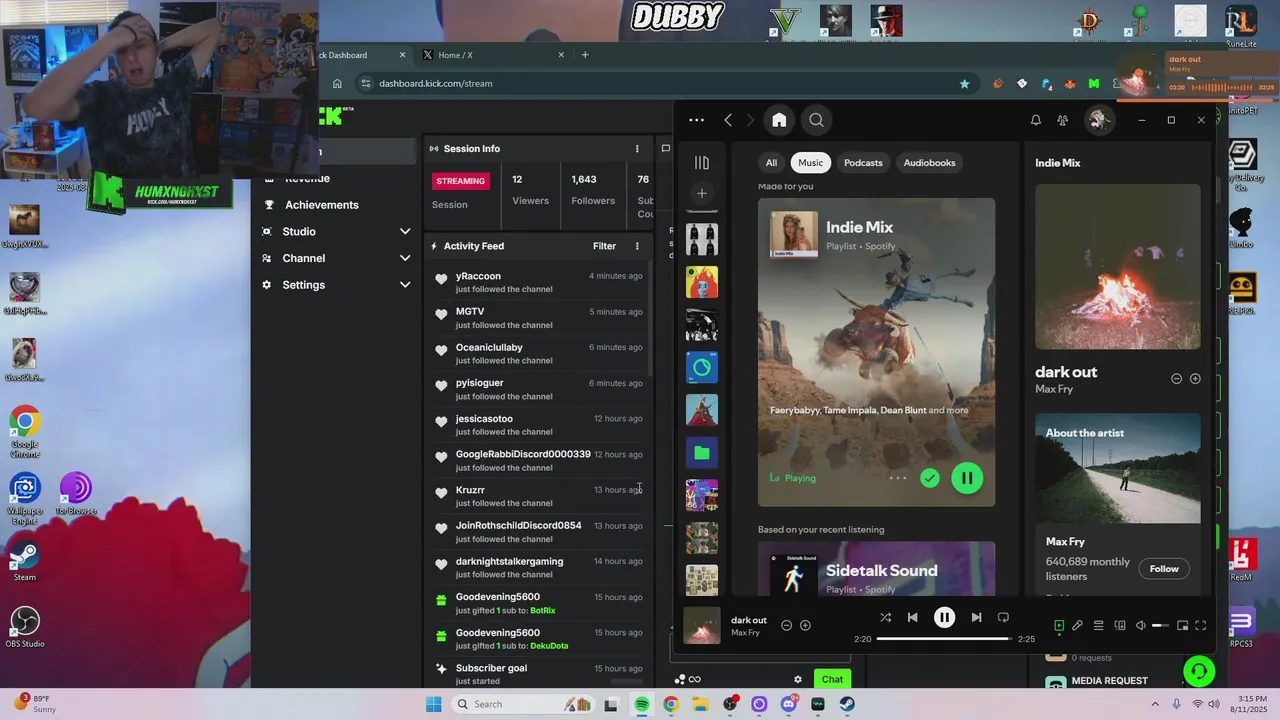Open Windows Start menu

point(433,704)
